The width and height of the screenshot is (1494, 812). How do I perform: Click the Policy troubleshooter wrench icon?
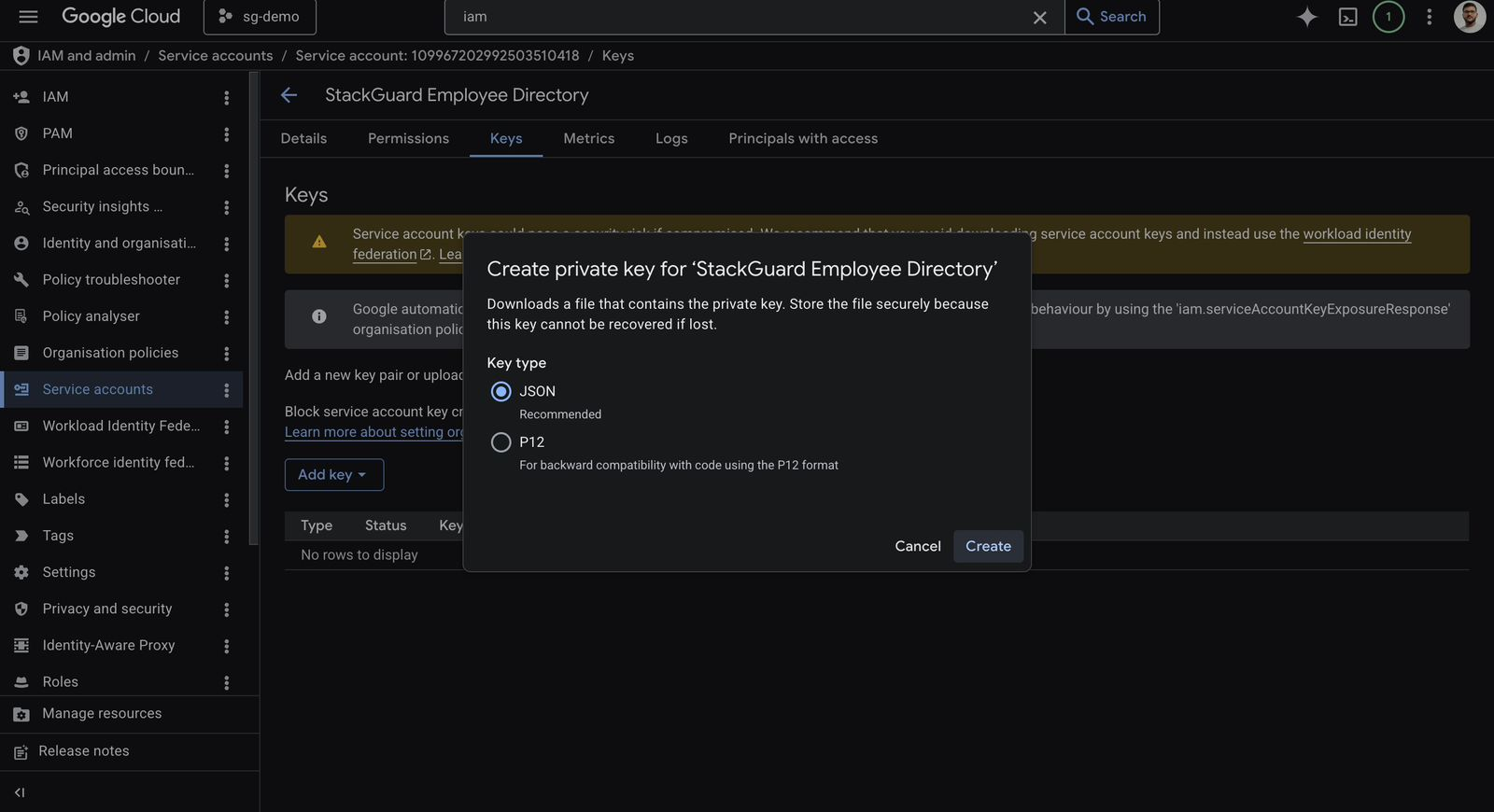(x=21, y=280)
